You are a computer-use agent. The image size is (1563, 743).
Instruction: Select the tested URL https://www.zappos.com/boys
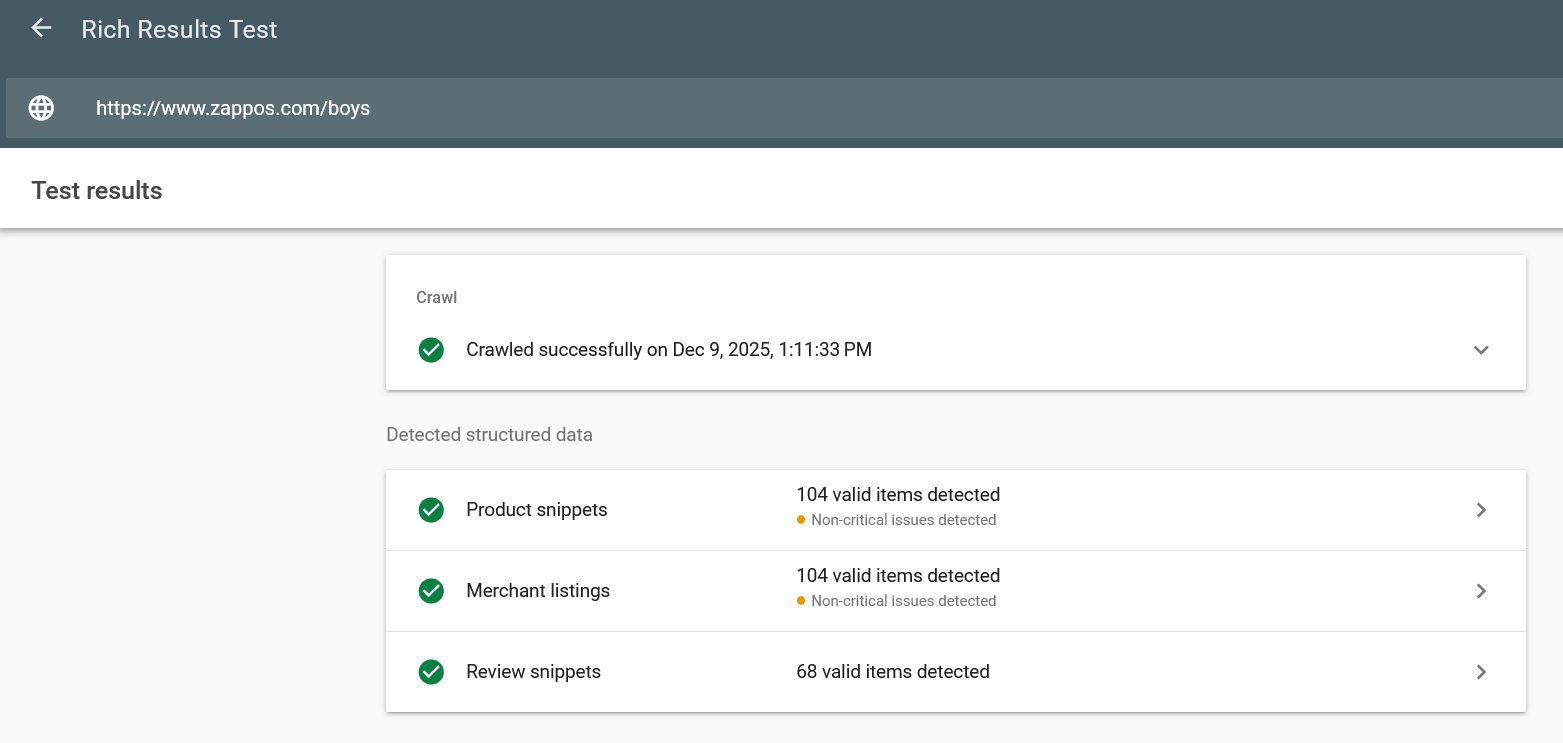[x=233, y=108]
